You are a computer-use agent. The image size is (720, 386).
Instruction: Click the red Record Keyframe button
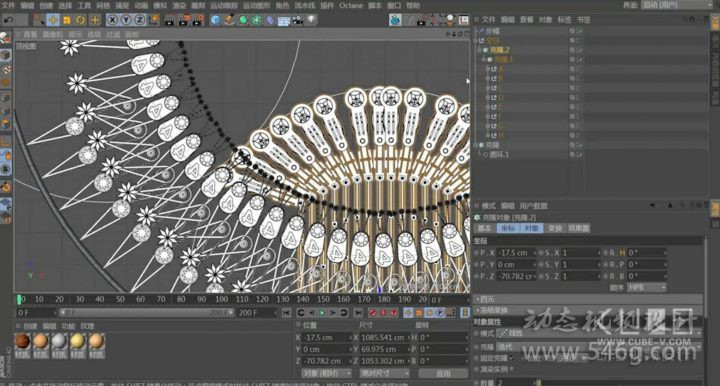[373, 313]
